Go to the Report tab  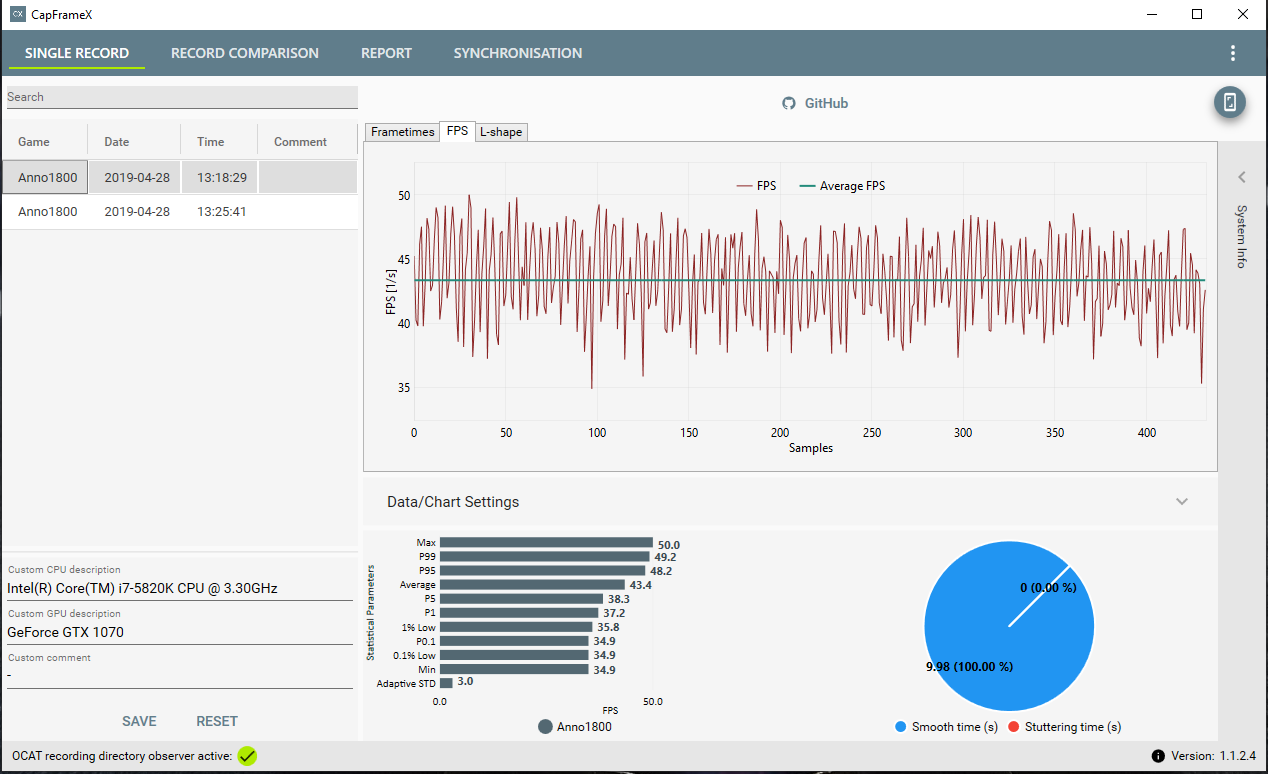(x=386, y=53)
